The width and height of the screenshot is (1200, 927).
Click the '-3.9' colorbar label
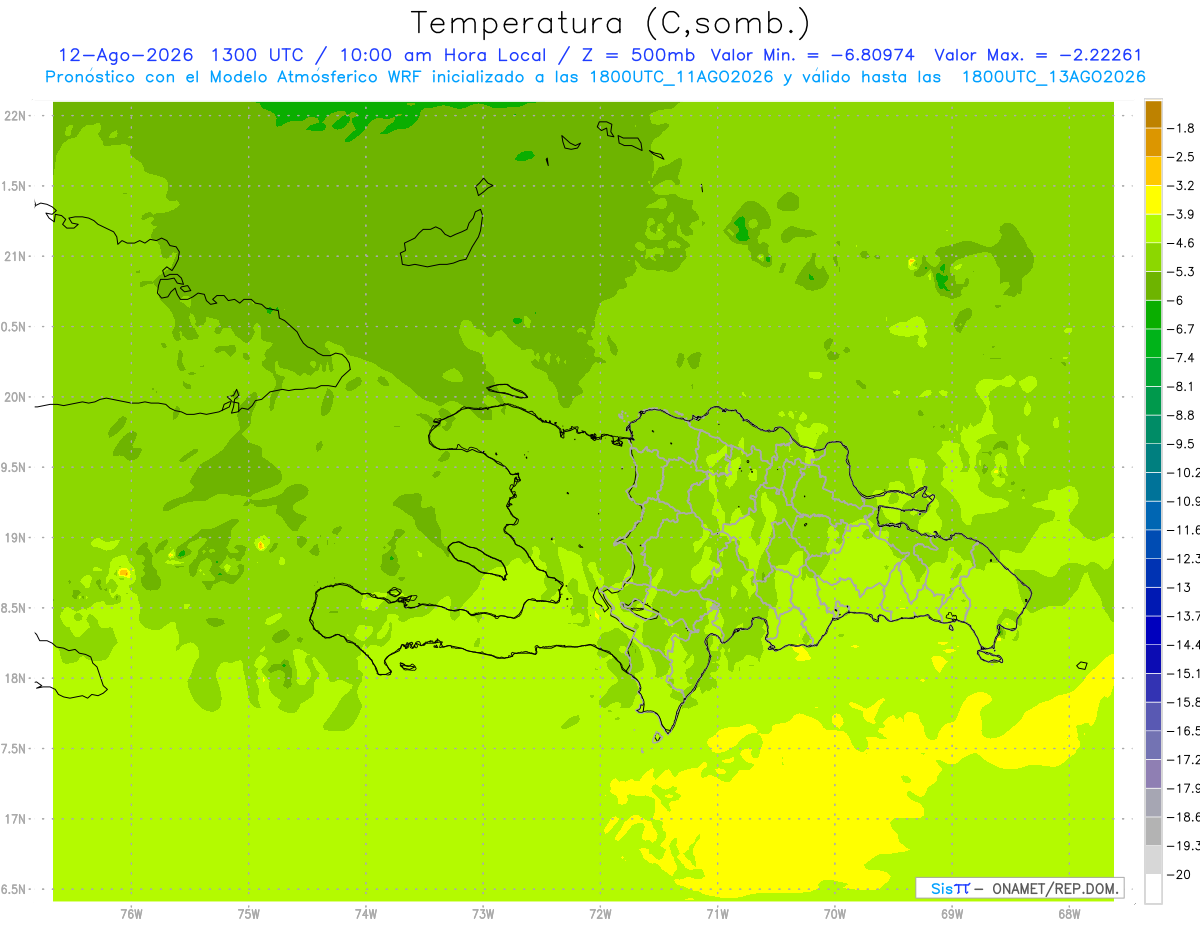1183,214
